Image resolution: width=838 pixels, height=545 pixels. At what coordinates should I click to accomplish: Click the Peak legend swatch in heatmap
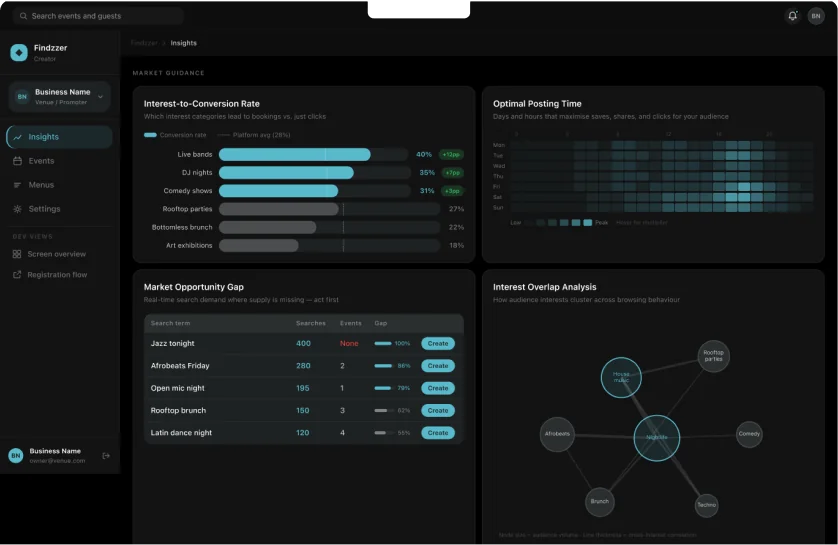coord(587,223)
